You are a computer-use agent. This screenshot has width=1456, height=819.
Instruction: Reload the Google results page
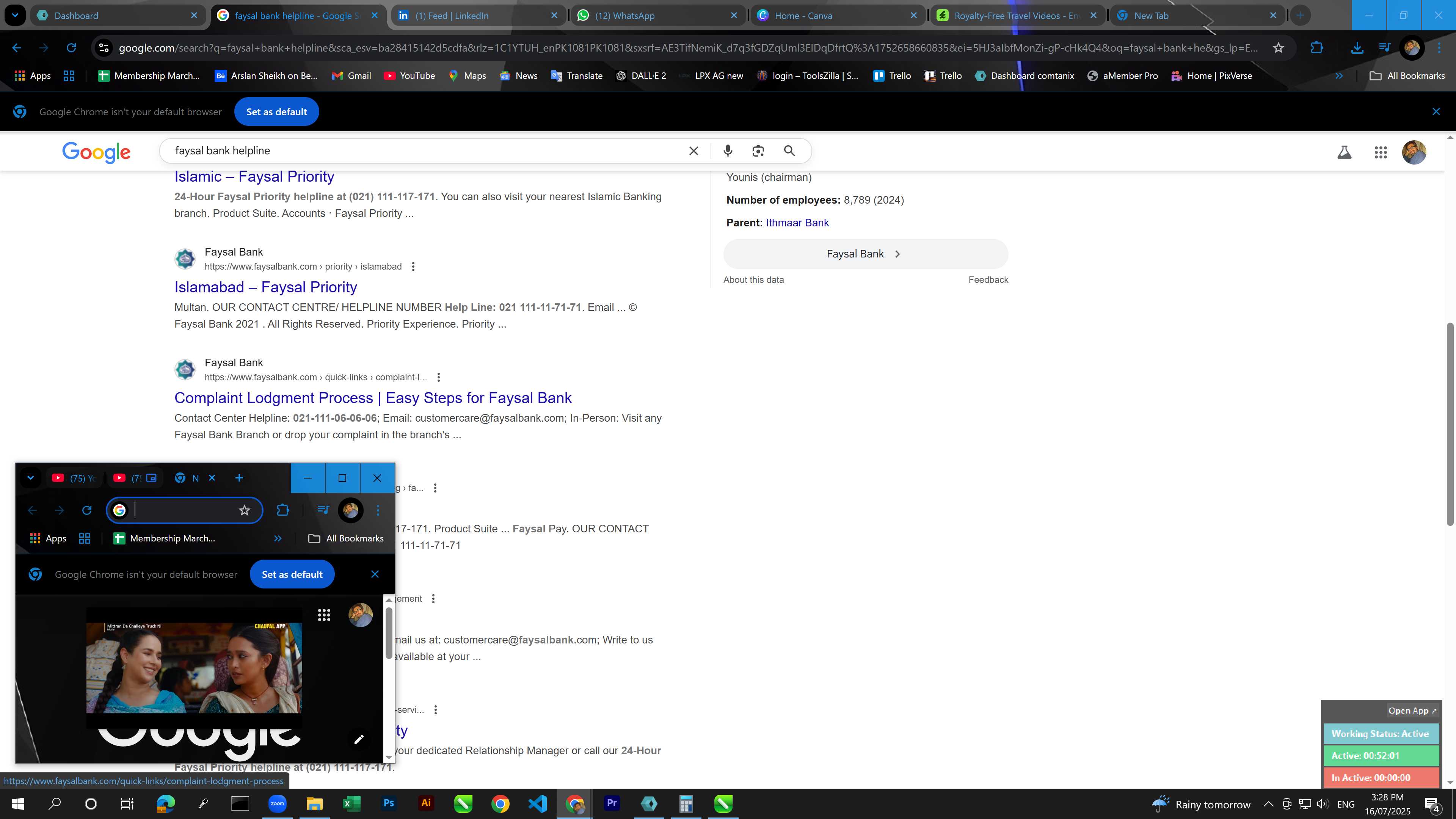coord(71,48)
